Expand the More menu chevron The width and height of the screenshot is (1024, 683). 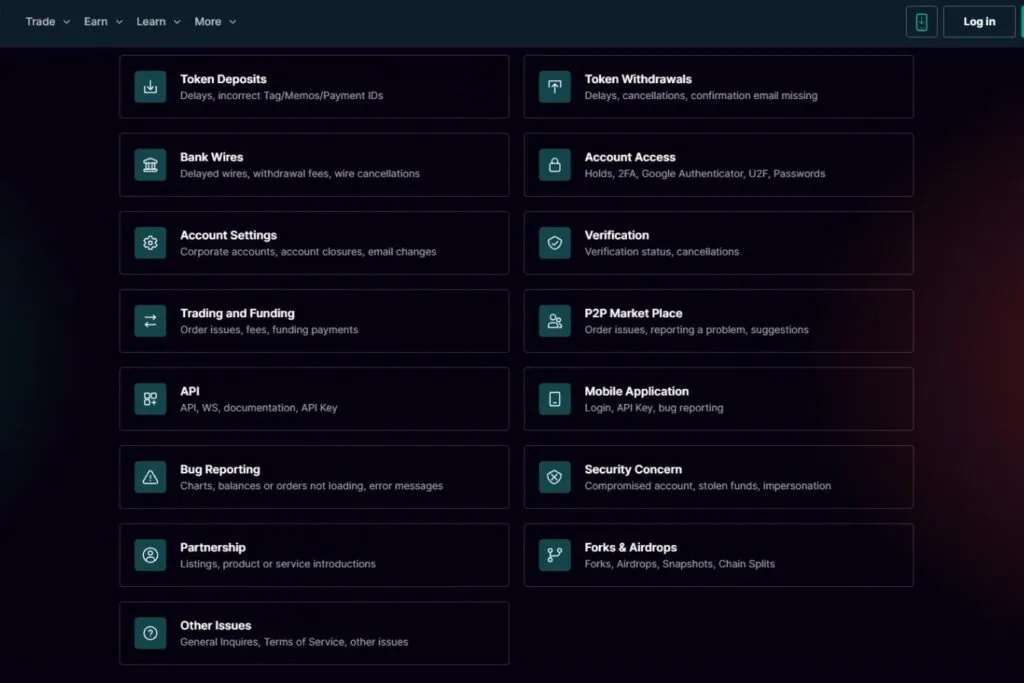[232, 22]
